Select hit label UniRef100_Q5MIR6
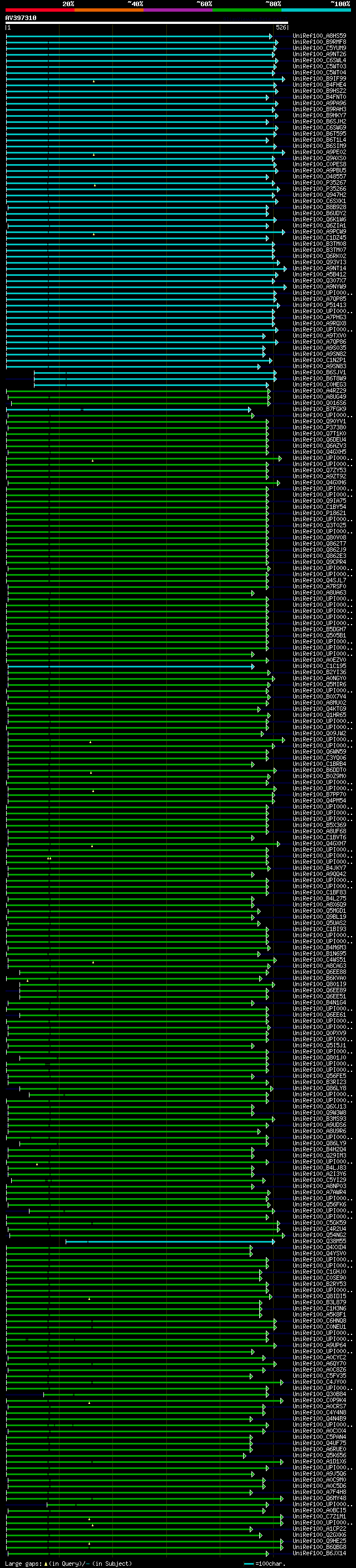The width and height of the screenshot is (356, 1568). point(319,684)
